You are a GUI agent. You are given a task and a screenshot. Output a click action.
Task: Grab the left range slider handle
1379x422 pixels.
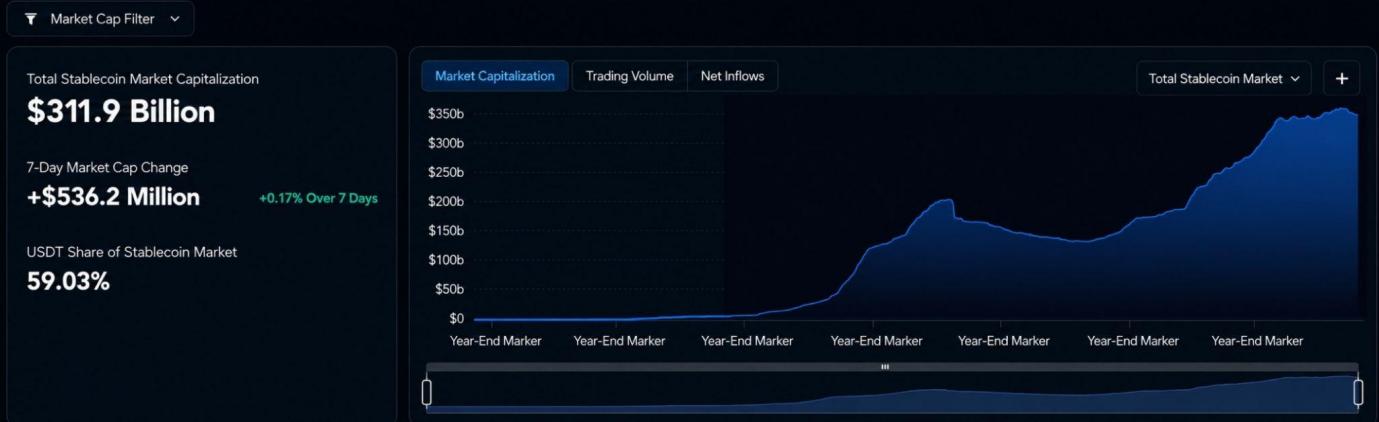[427, 392]
